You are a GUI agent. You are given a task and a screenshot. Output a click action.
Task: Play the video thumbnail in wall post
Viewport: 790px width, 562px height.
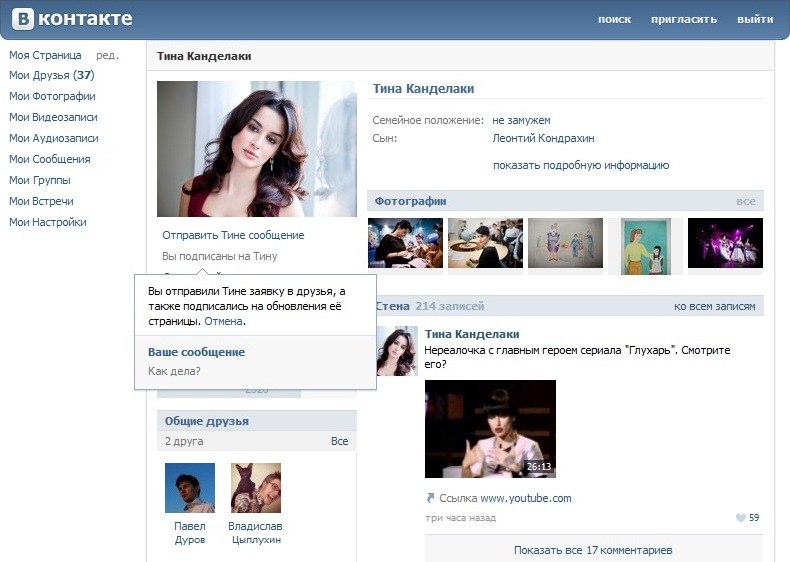click(x=490, y=428)
